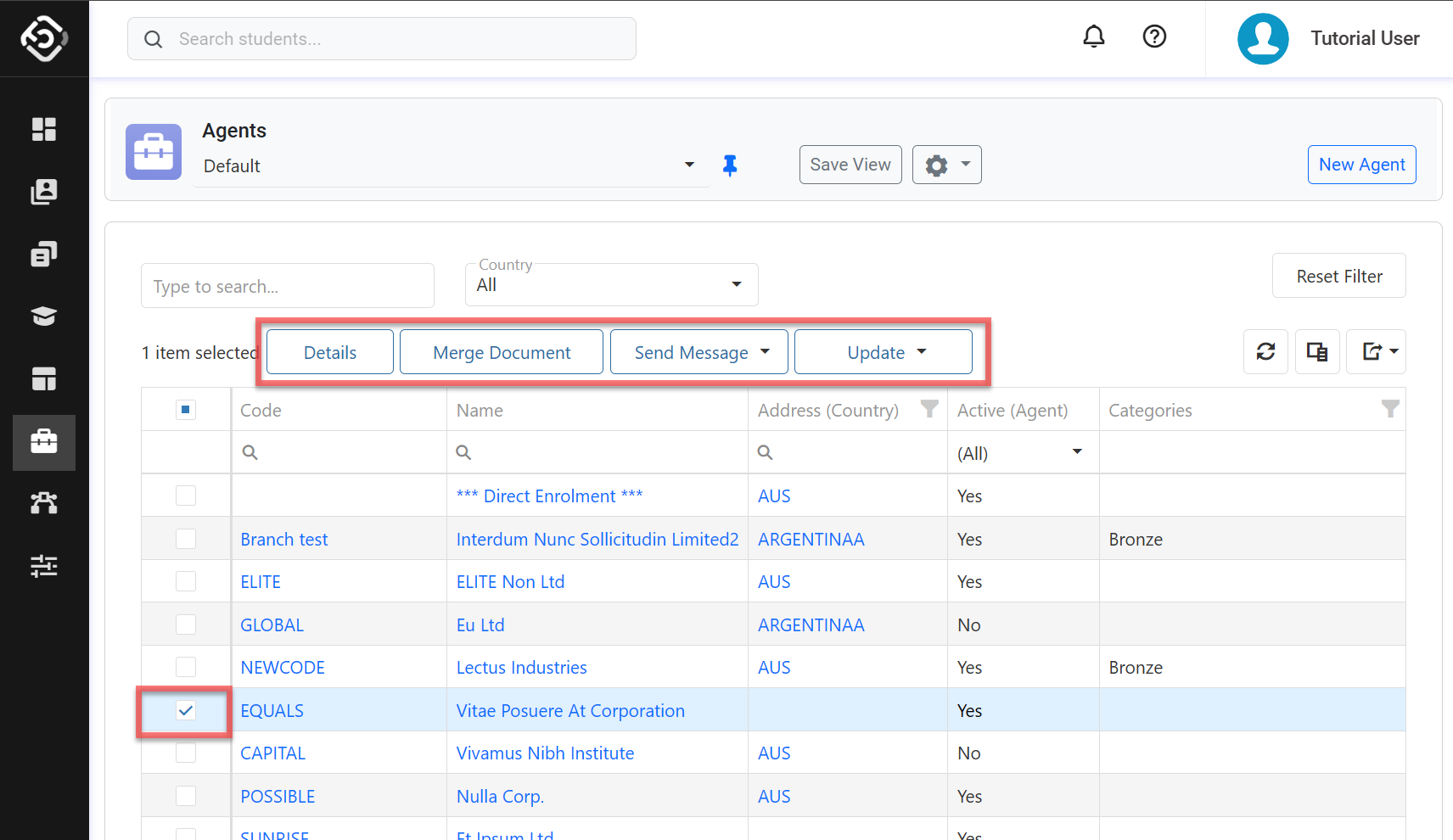The height and width of the screenshot is (840, 1453).
Task: Check the POSSIBLE row checkbox
Action: tap(186, 796)
